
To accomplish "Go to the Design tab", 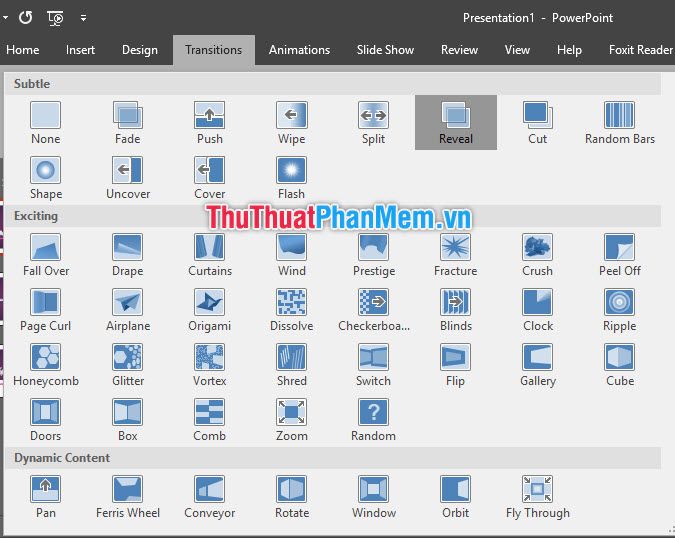I will pyautogui.click(x=140, y=50).
